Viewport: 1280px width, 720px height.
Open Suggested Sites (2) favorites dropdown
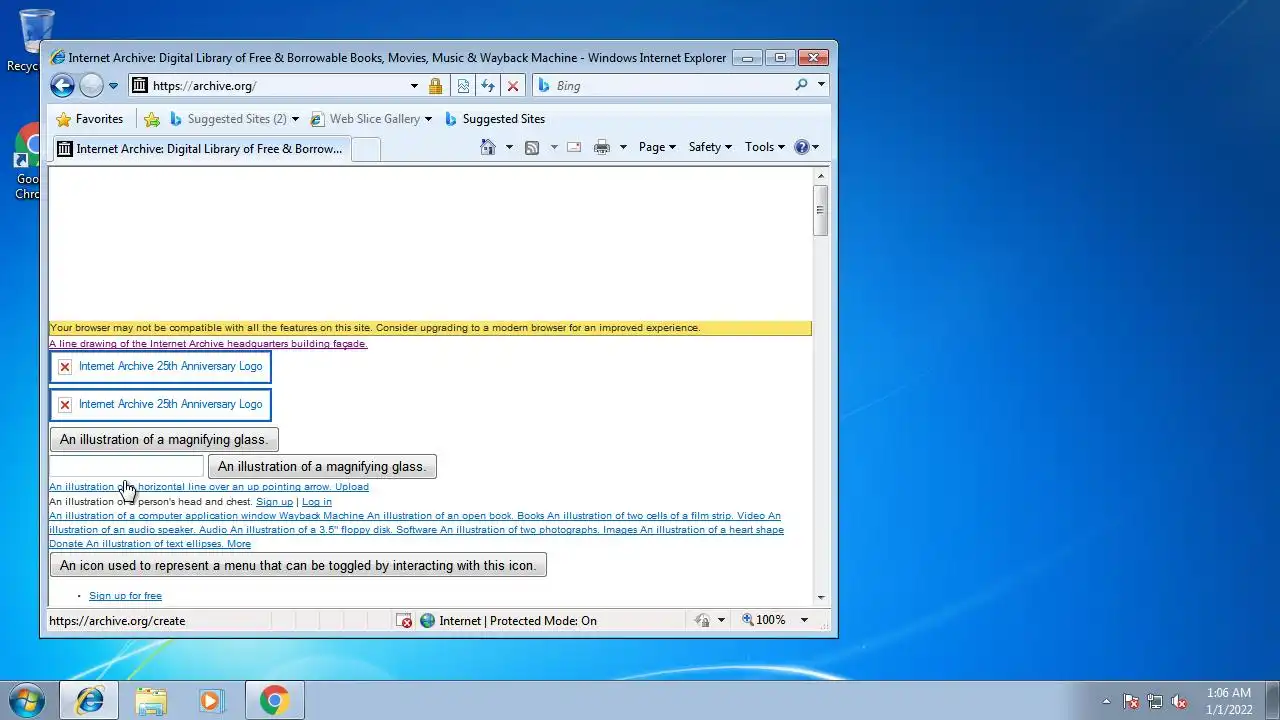[235, 119]
